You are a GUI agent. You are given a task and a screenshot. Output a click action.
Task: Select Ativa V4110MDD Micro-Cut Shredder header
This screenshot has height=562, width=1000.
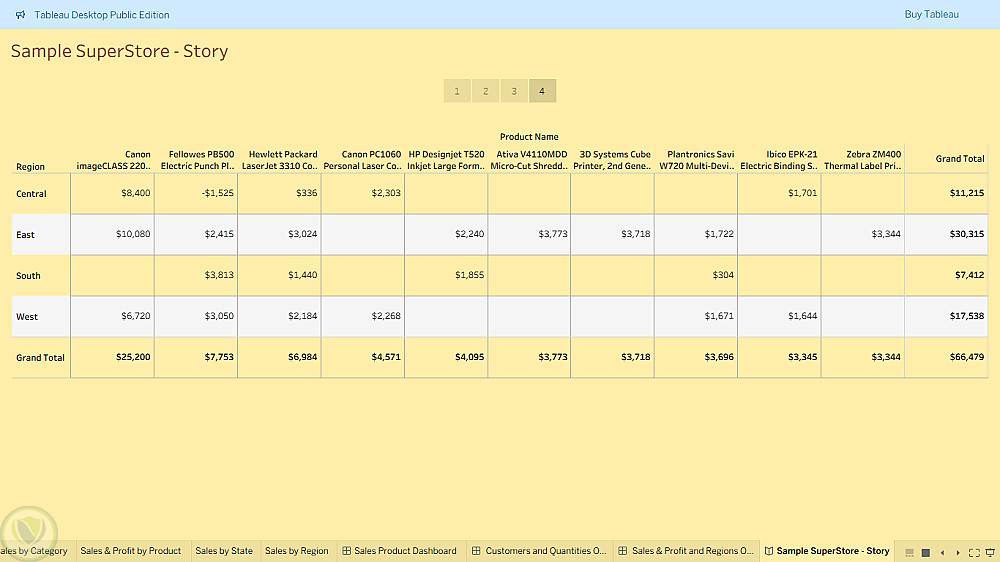coord(529,159)
